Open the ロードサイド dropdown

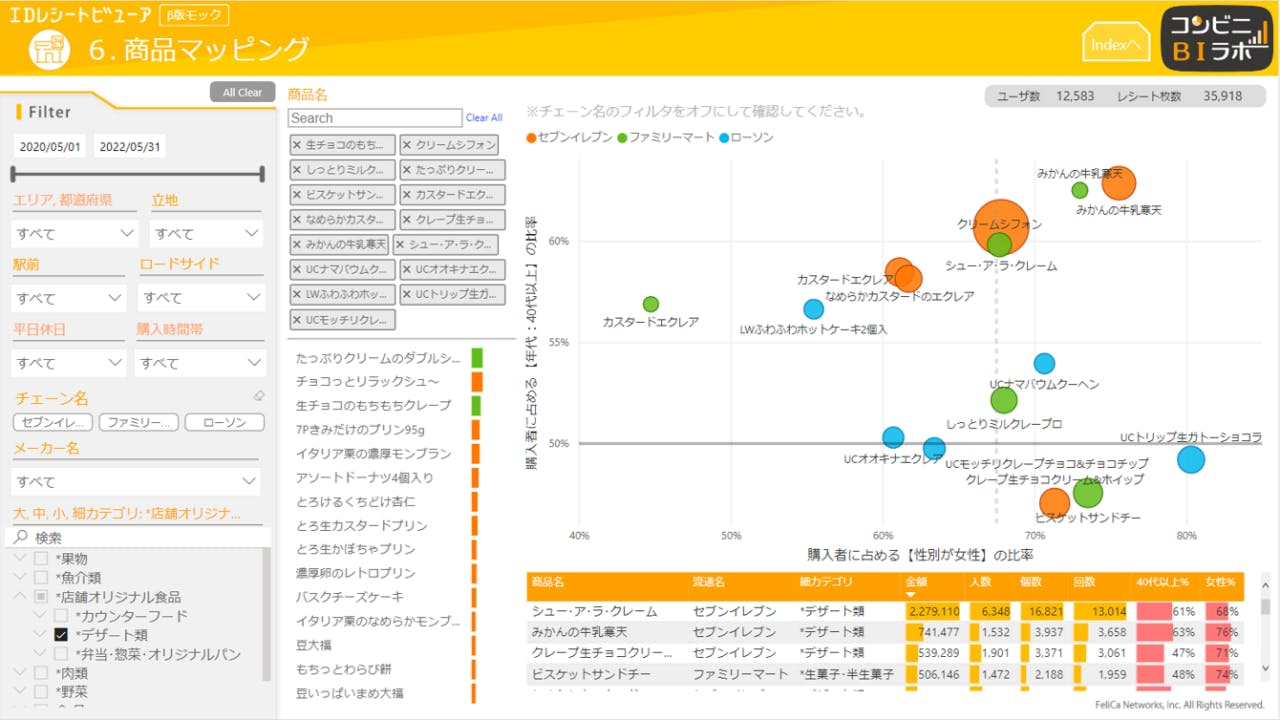(x=201, y=298)
